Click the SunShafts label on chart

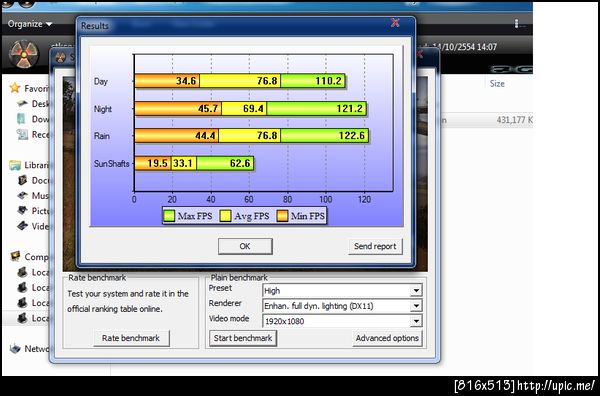pyautogui.click(x=111, y=163)
